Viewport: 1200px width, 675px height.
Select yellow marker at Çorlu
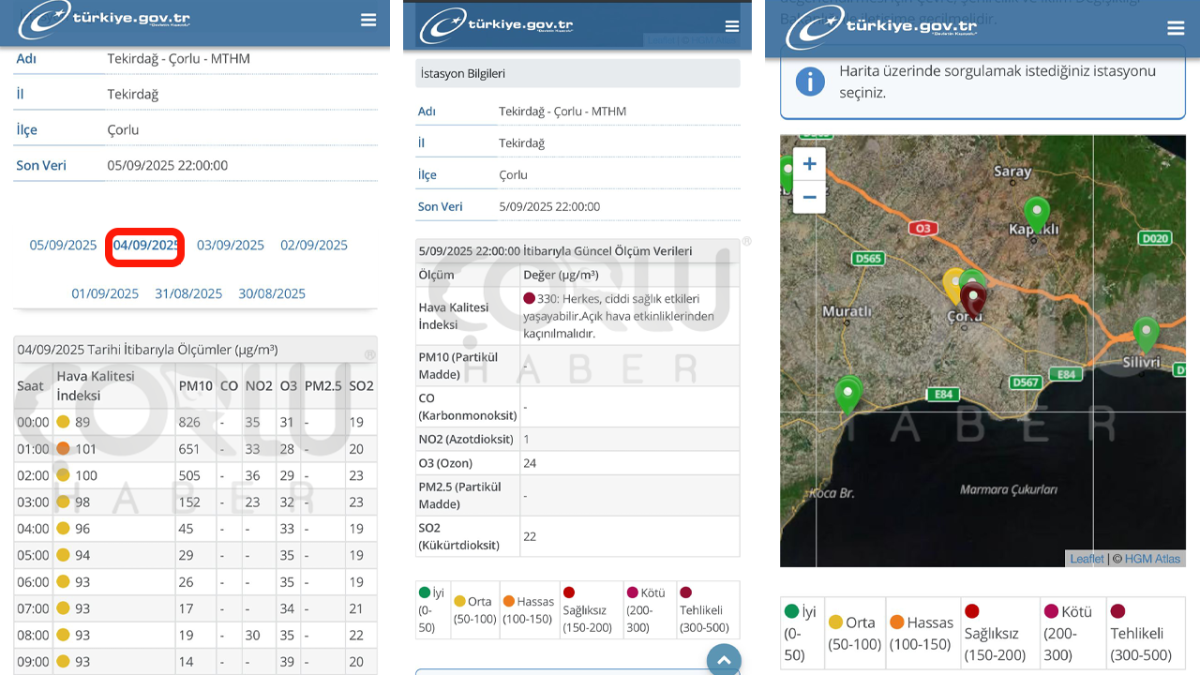coord(953,285)
